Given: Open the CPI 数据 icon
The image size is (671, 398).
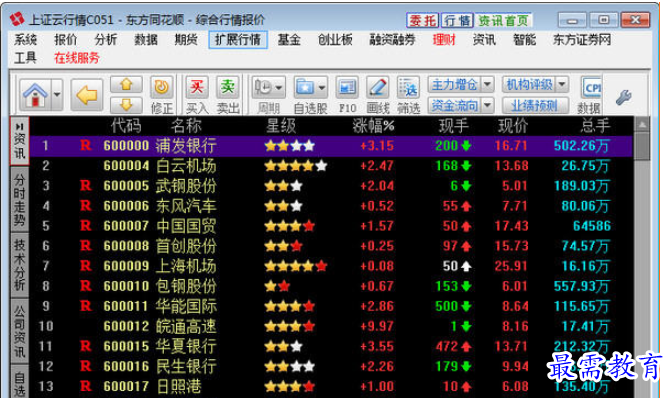Looking at the screenshot, I should 591,88.
